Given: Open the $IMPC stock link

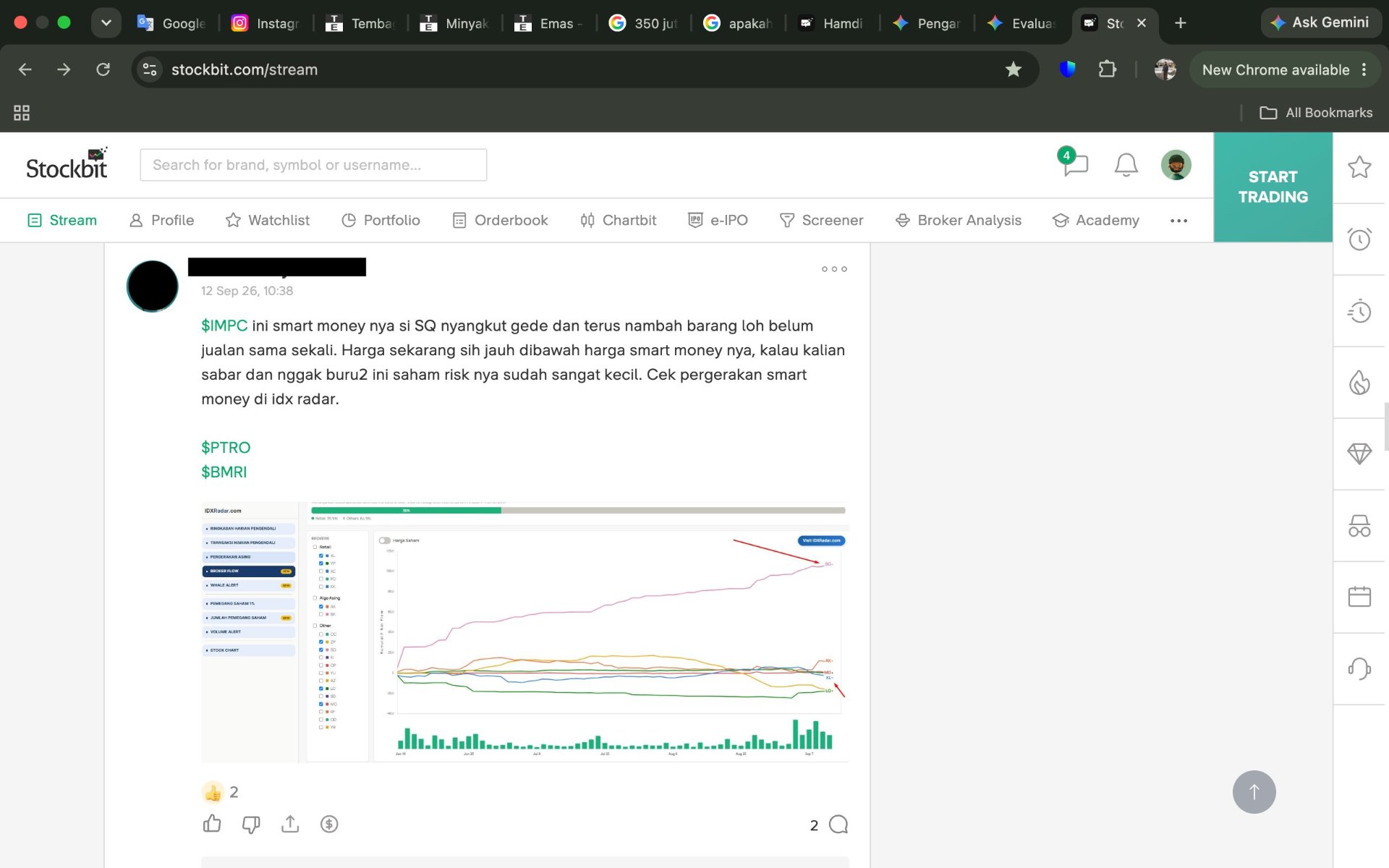Looking at the screenshot, I should pos(224,325).
